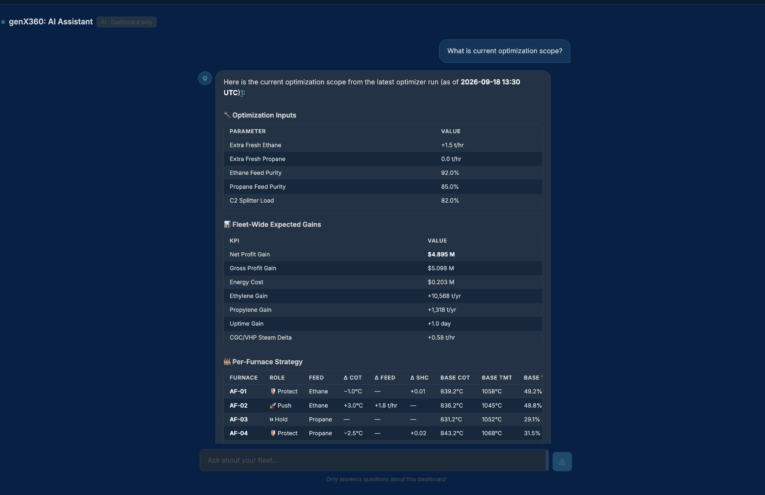Screen dimensions: 765x495
Task: Click the ROLE column header
Action: click(277, 378)
